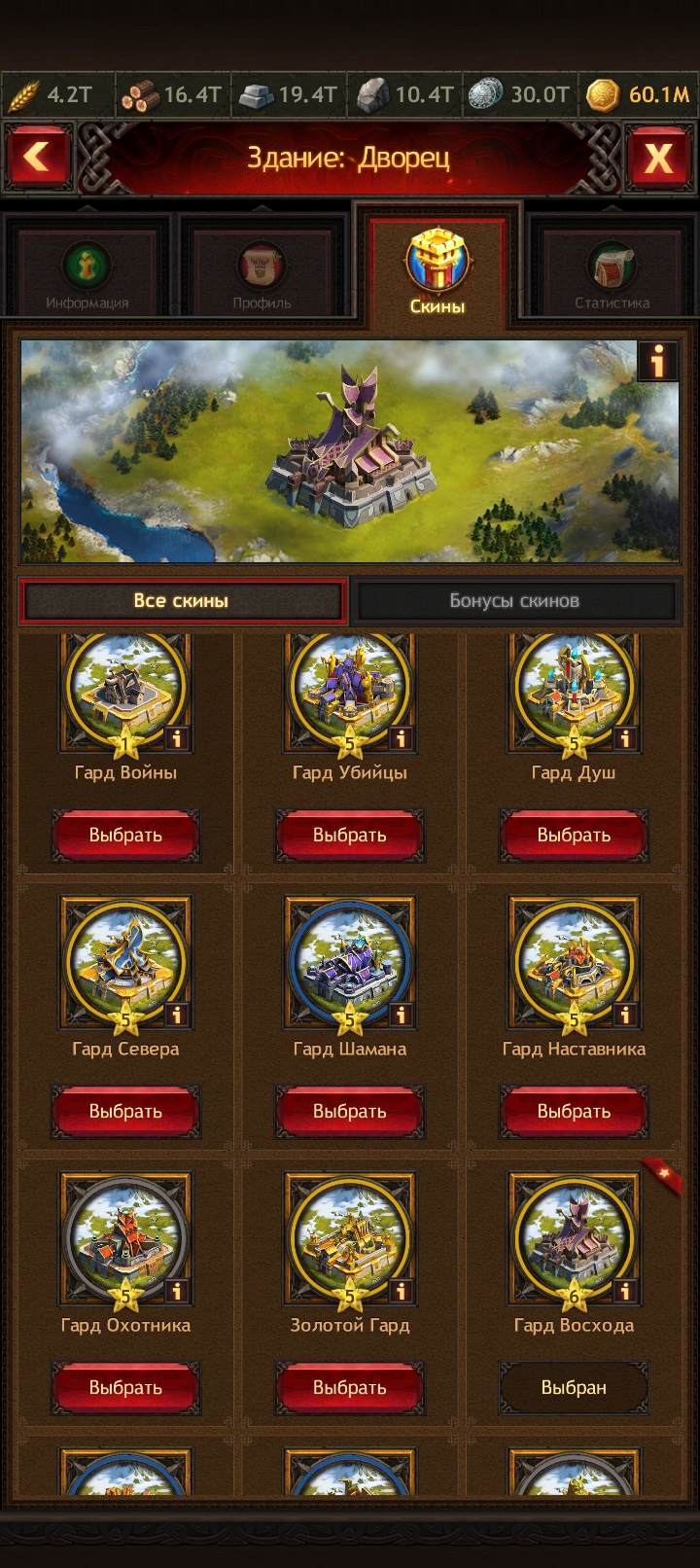Select the Бонусы скинов filter tab

[x=514, y=600]
